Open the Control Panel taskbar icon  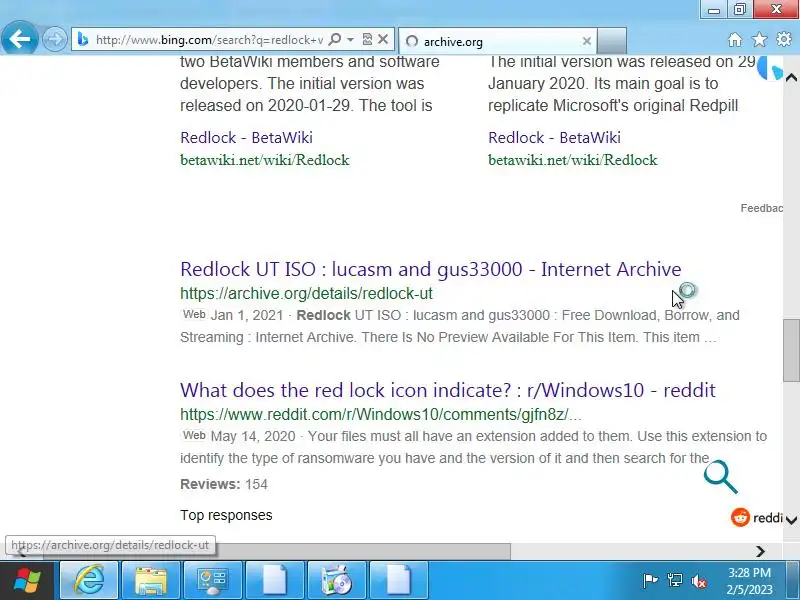point(213,581)
